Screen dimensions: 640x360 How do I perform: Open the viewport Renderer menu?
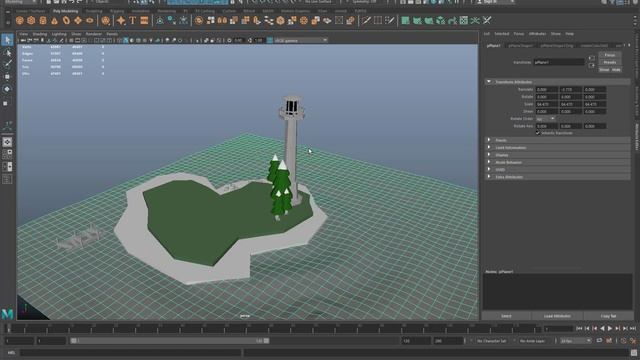pyautogui.click(x=93, y=34)
